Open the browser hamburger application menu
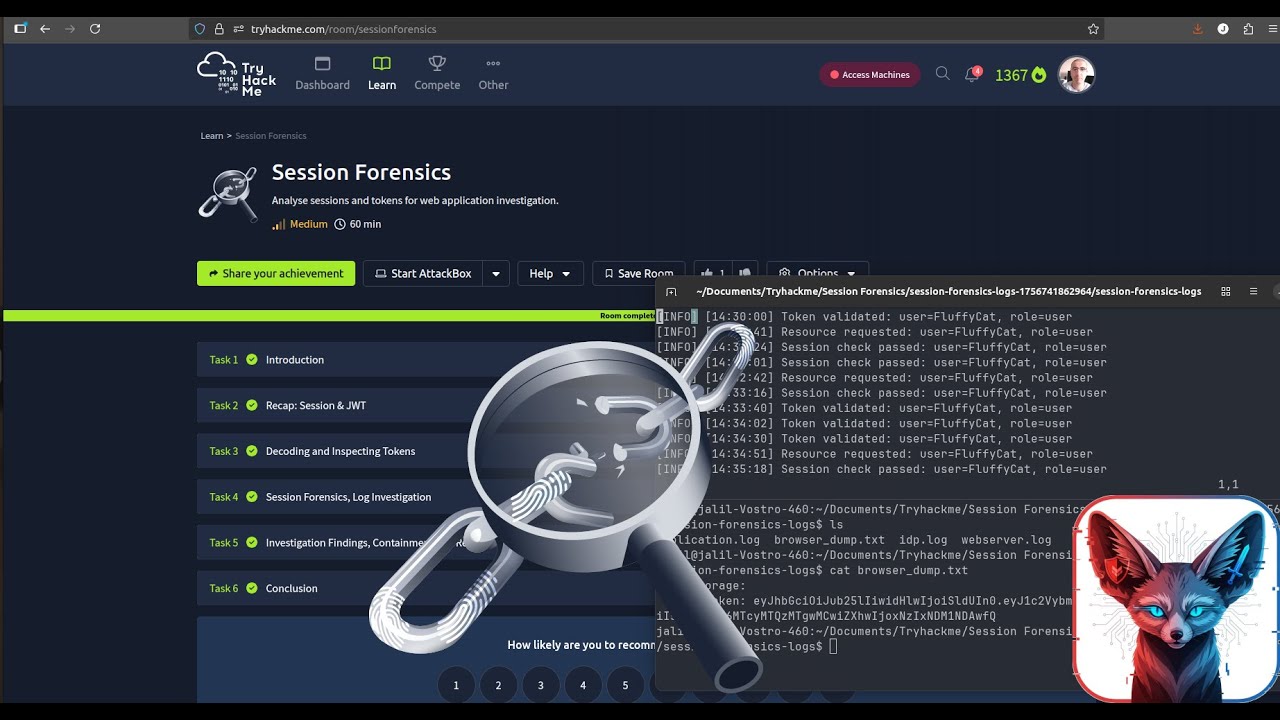 pyautogui.click(x=1273, y=29)
